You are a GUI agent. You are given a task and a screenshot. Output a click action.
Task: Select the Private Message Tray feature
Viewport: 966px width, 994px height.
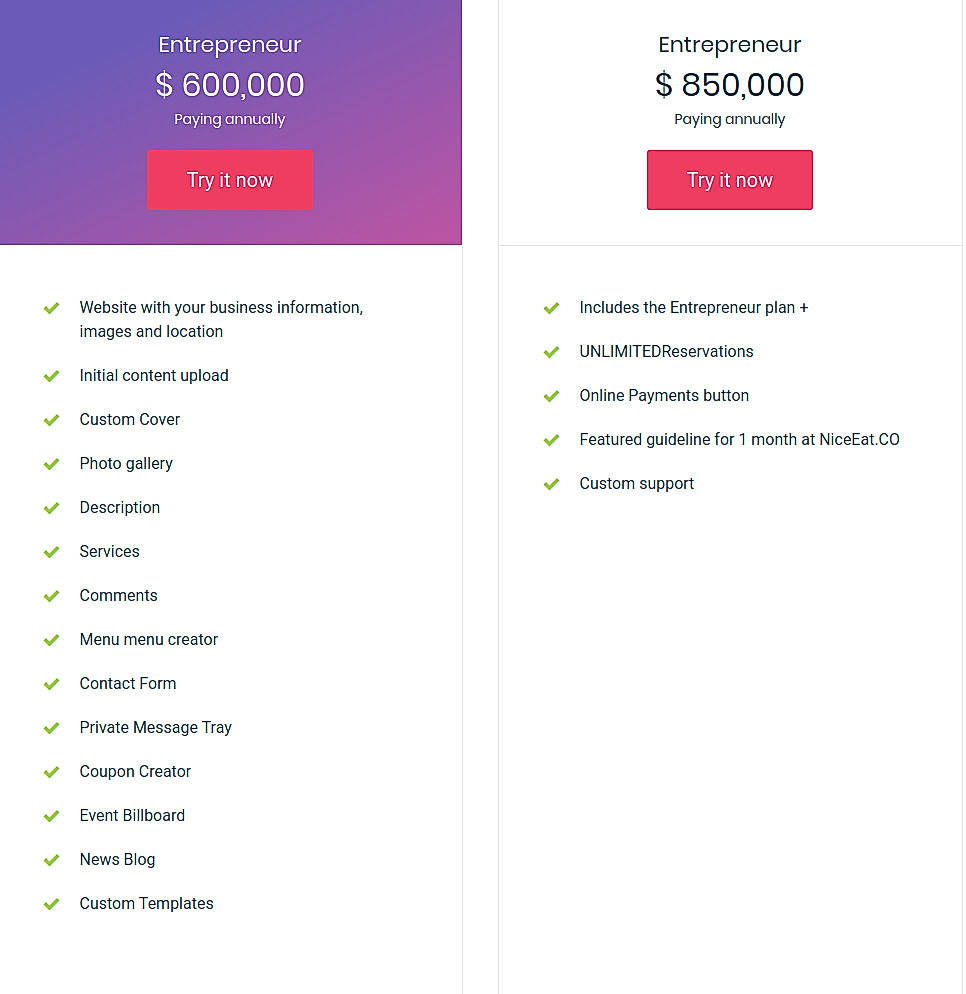click(155, 728)
